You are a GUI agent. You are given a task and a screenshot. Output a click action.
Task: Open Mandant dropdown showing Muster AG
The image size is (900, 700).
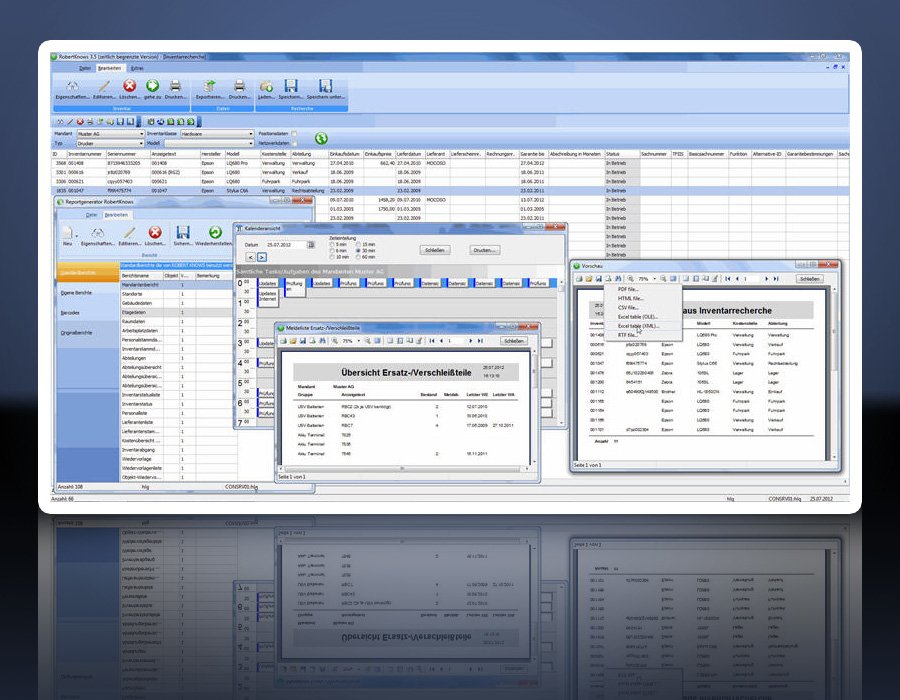(110, 134)
